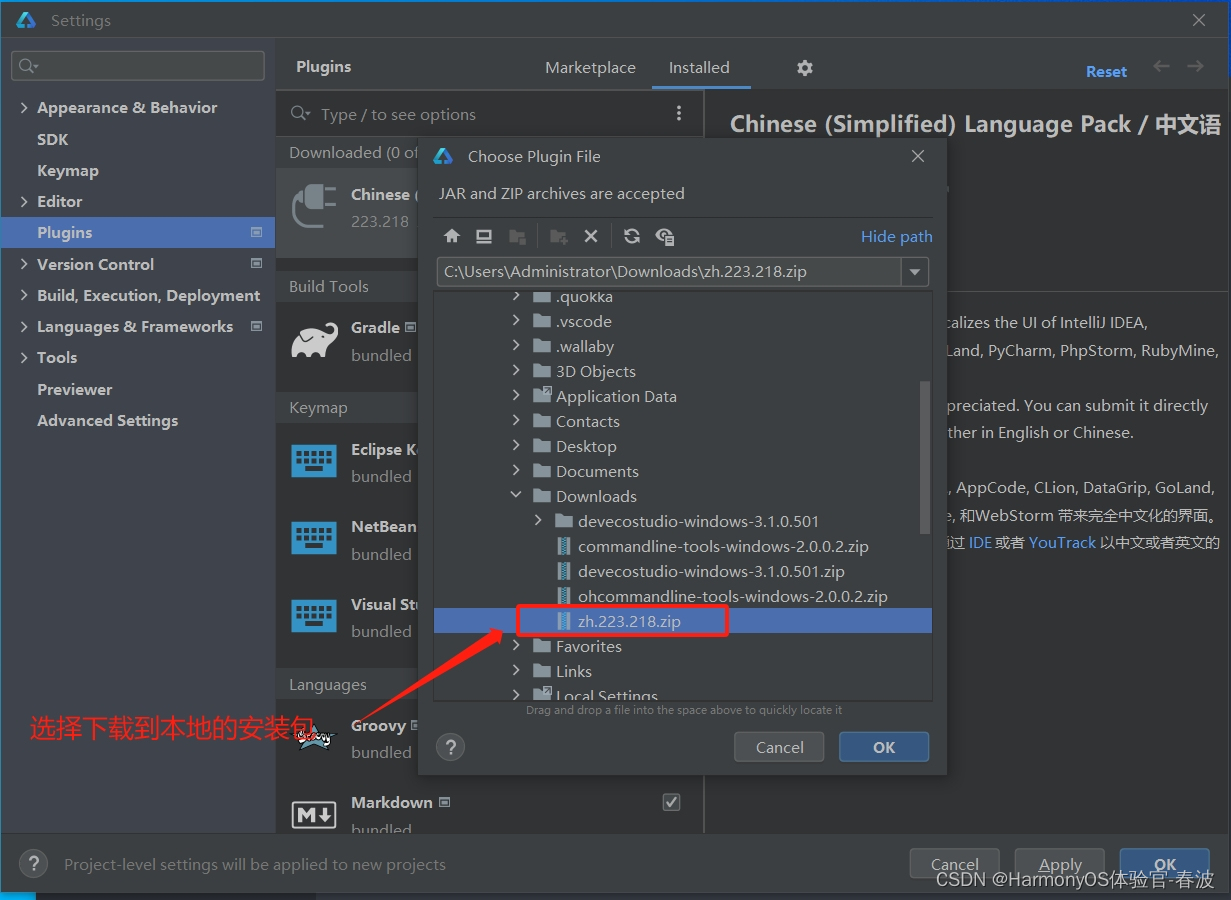Open the plugins gear settings menu
Screen dimensions: 1231x900
coord(805,68)
